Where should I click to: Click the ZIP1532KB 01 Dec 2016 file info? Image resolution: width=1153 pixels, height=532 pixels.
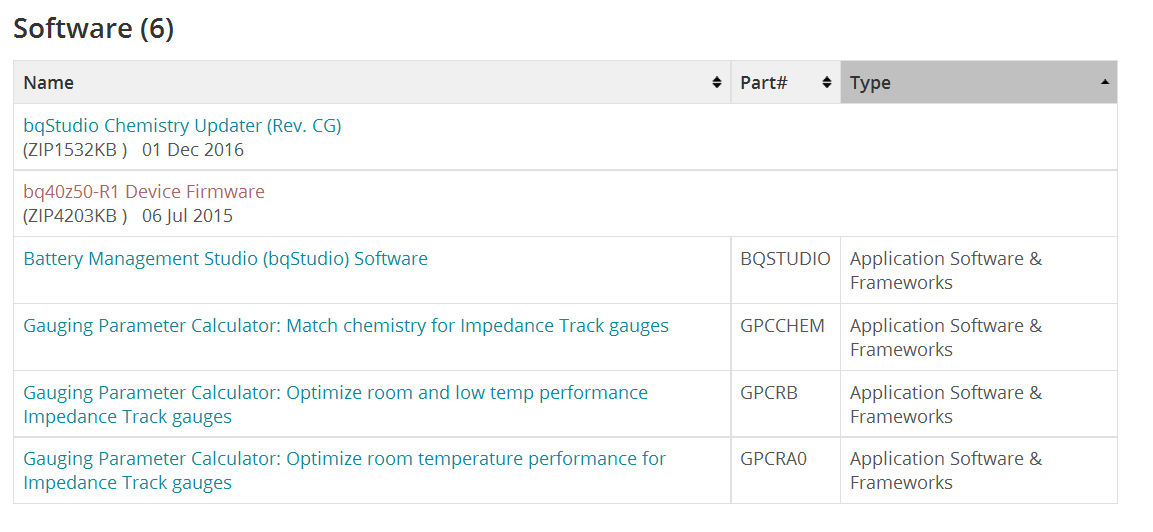click(x=133, y=150)
